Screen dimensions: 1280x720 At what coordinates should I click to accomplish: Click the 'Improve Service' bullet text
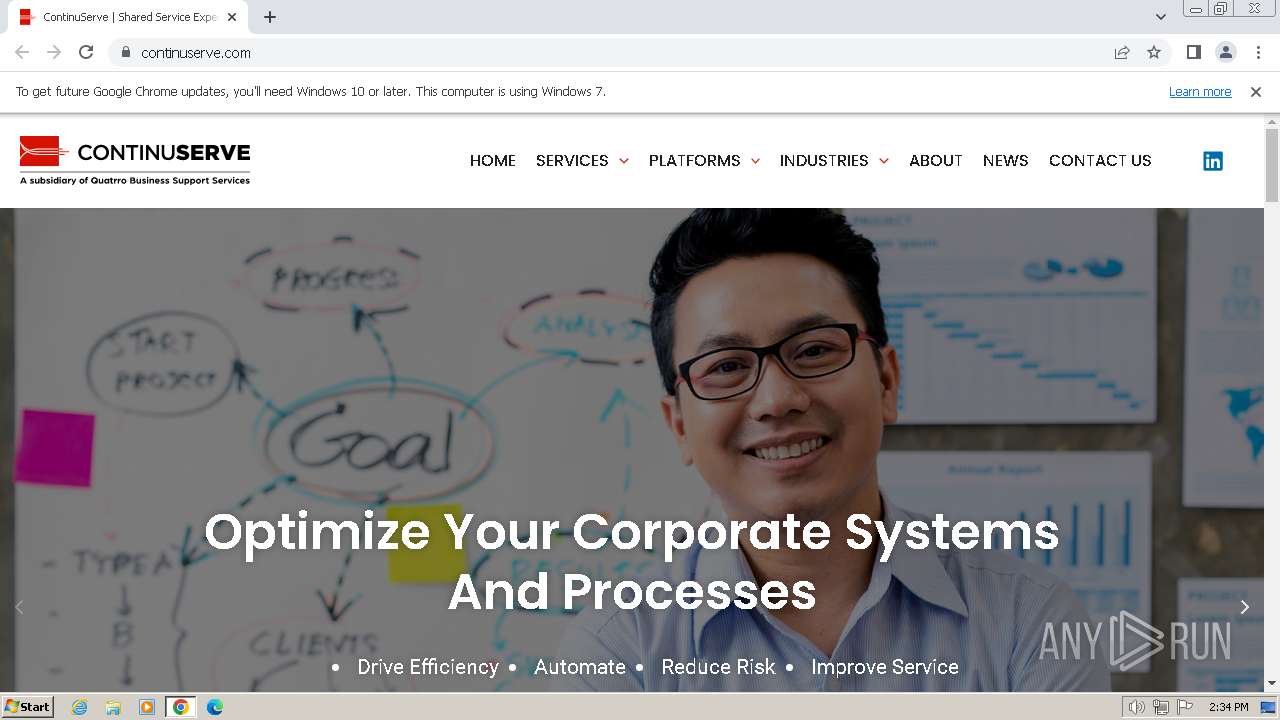[885, 667]
